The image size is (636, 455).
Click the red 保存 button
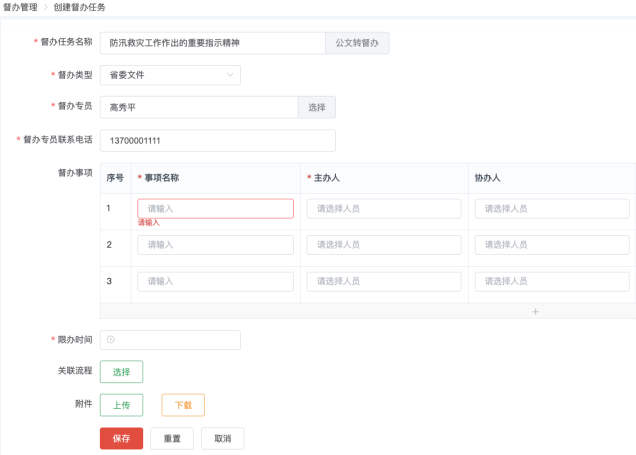pyautogui.click(x=121, y=438)
